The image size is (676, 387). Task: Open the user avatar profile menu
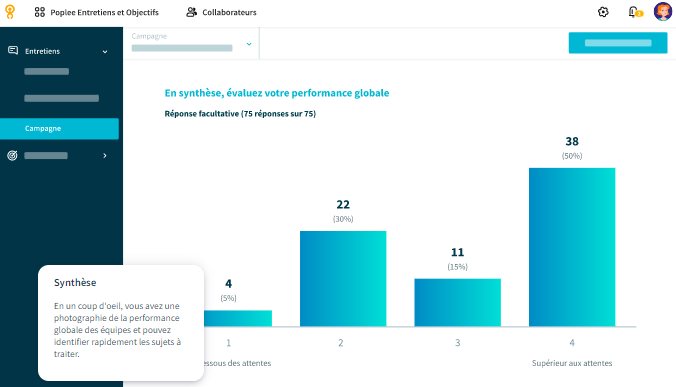pos(663,12)
